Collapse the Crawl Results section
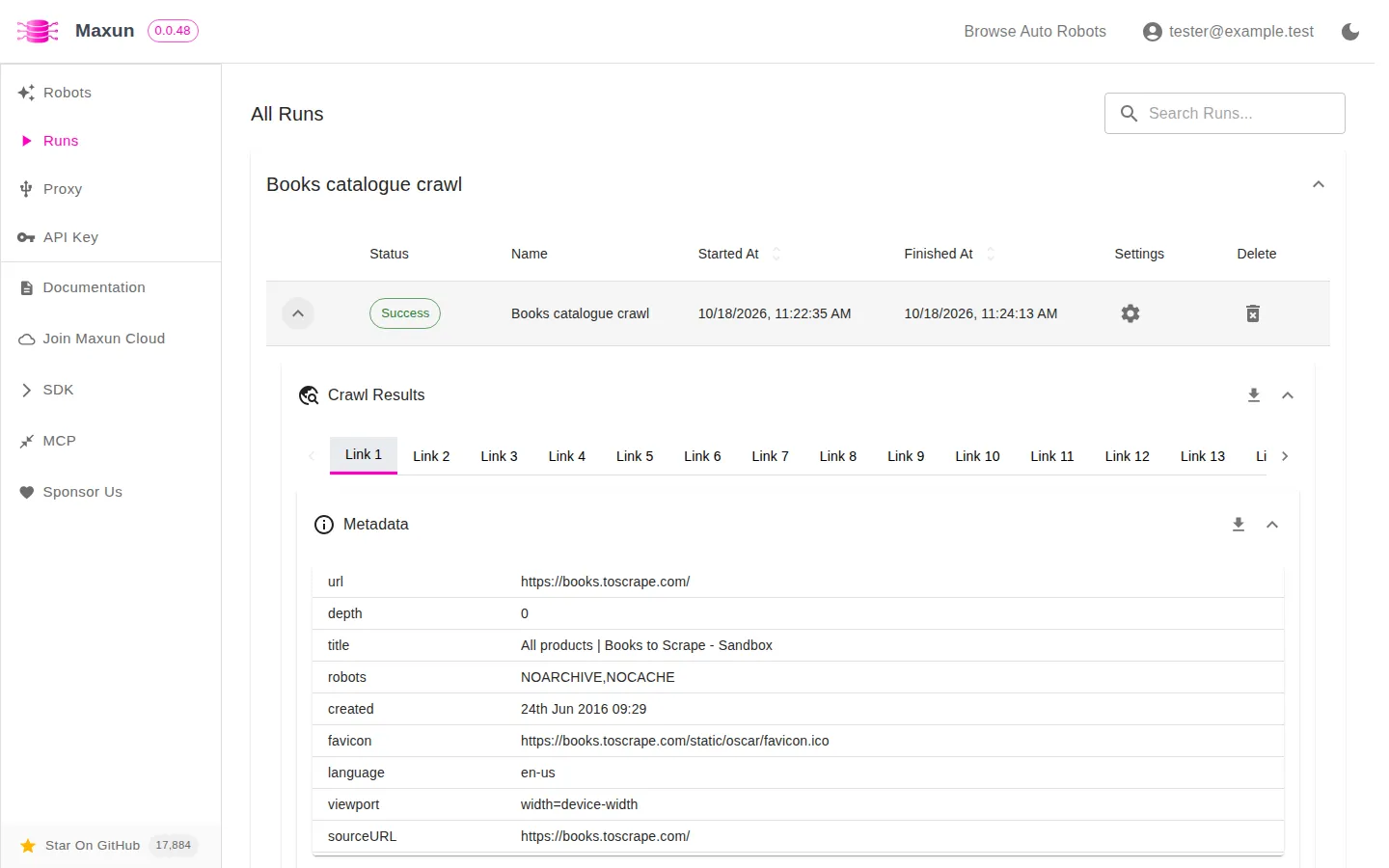This screenshot has height=868, width=1389. pyautogui.click(x=1288, y=395)
